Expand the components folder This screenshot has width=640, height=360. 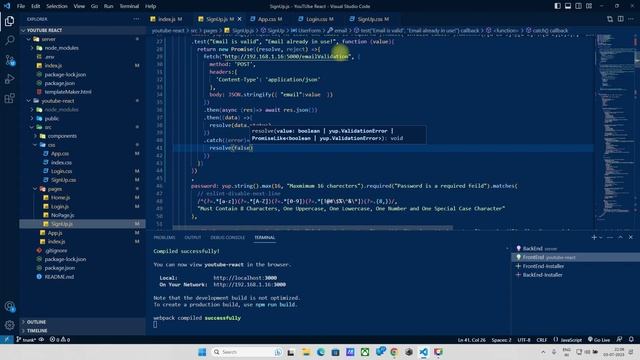pos(82,136)
